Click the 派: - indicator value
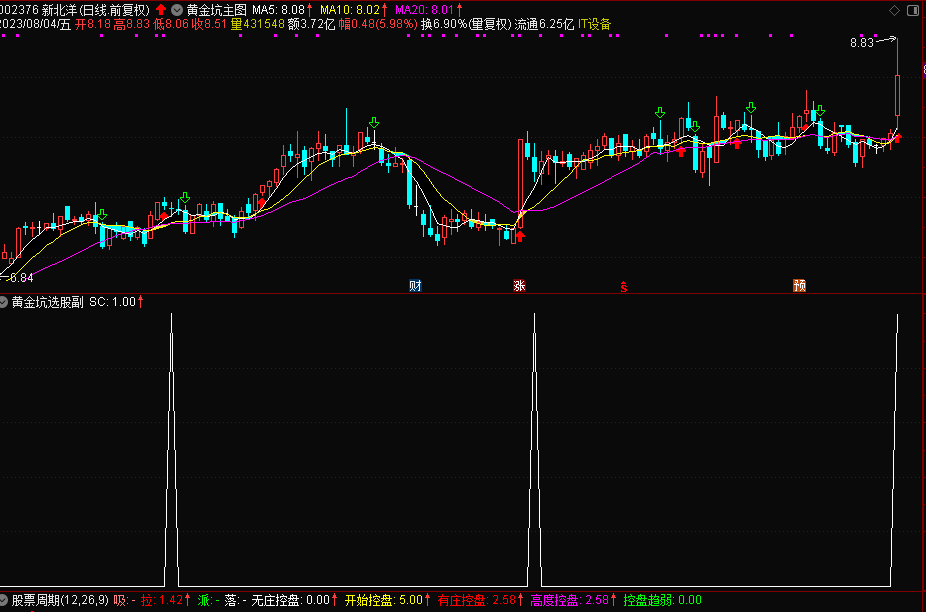 (208, 600)
